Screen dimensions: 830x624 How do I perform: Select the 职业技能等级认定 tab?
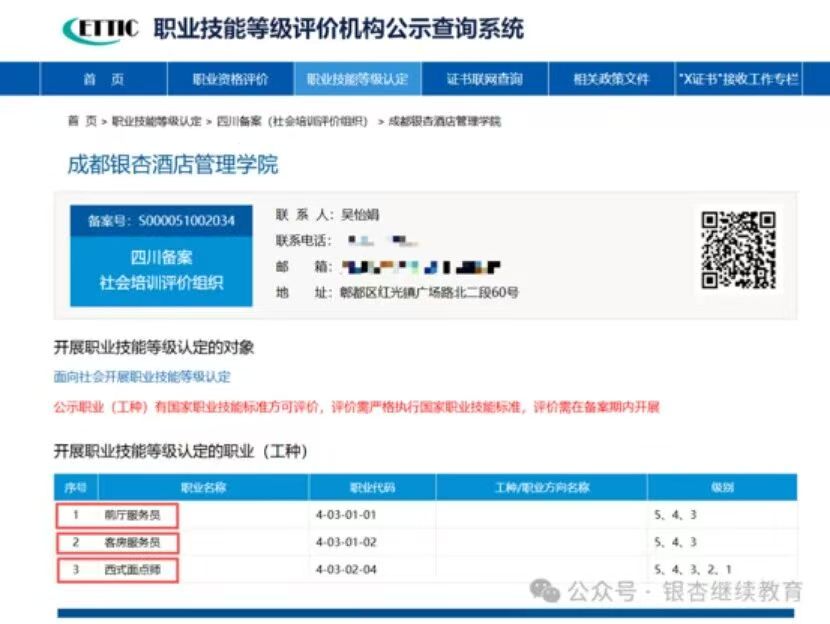coord(357,79)
